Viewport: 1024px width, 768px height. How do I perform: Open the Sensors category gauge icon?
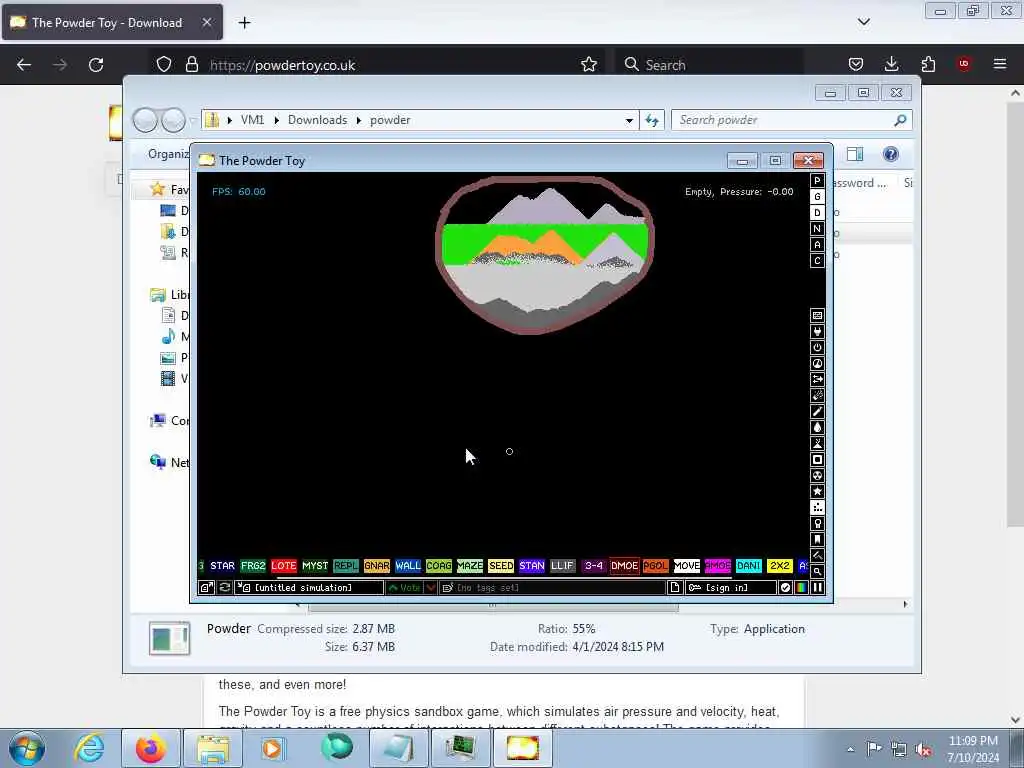[x=817, y=364]
